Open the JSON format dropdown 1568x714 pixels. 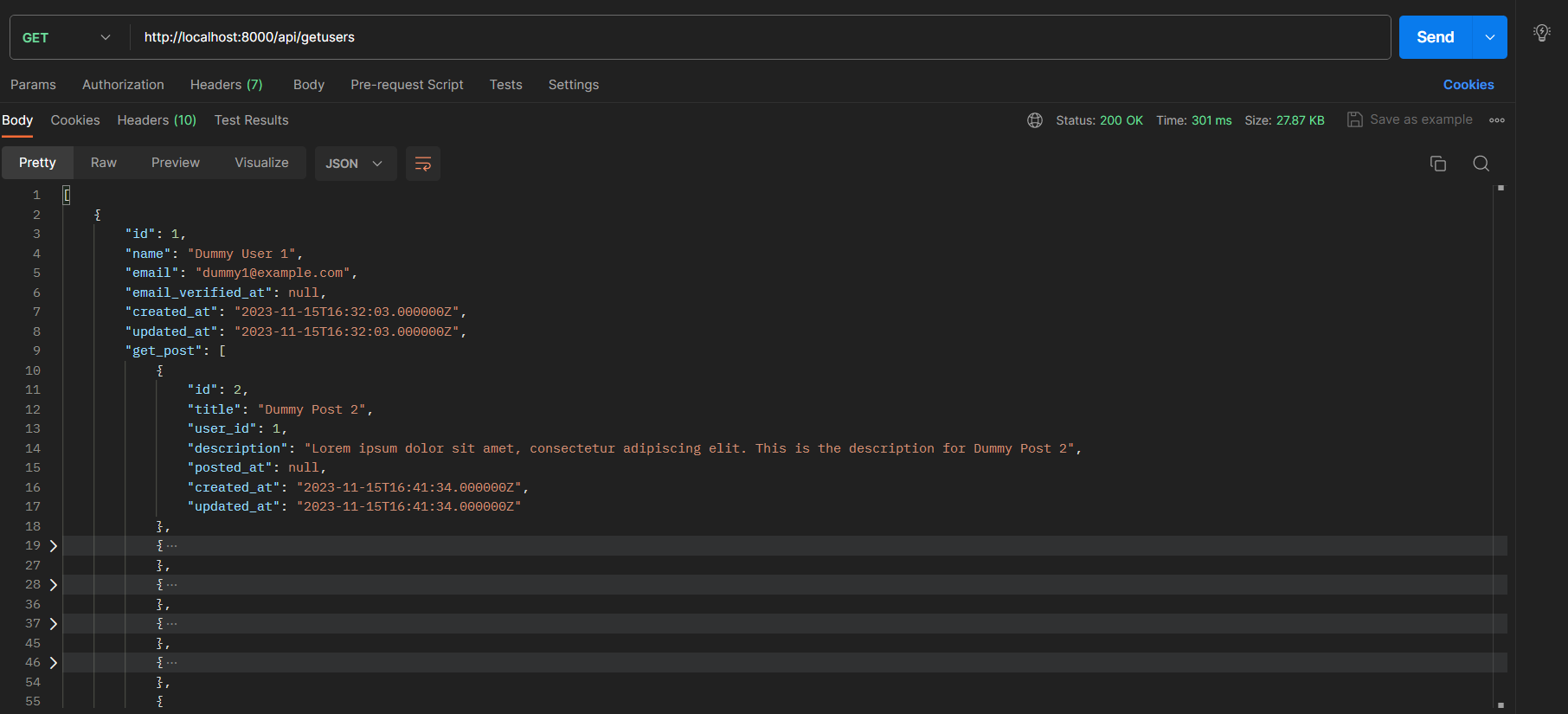pos(355,164)
